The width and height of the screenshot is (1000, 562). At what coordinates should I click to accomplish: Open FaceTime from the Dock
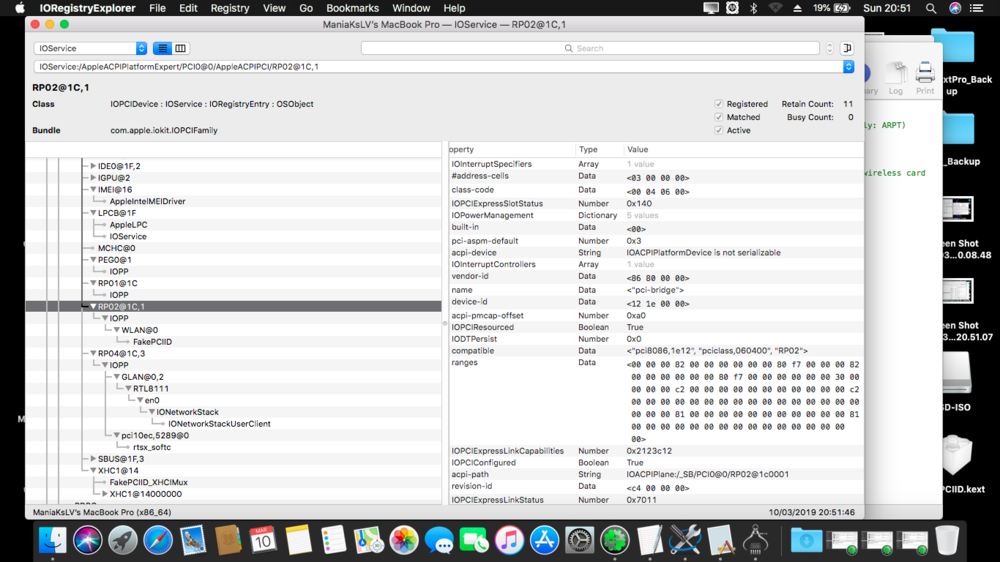pos(474,540)
